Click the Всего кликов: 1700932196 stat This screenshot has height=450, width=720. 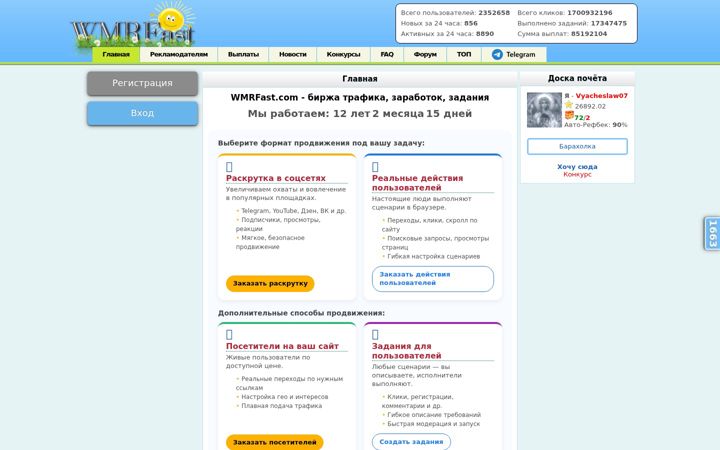(x=565, y=13)
